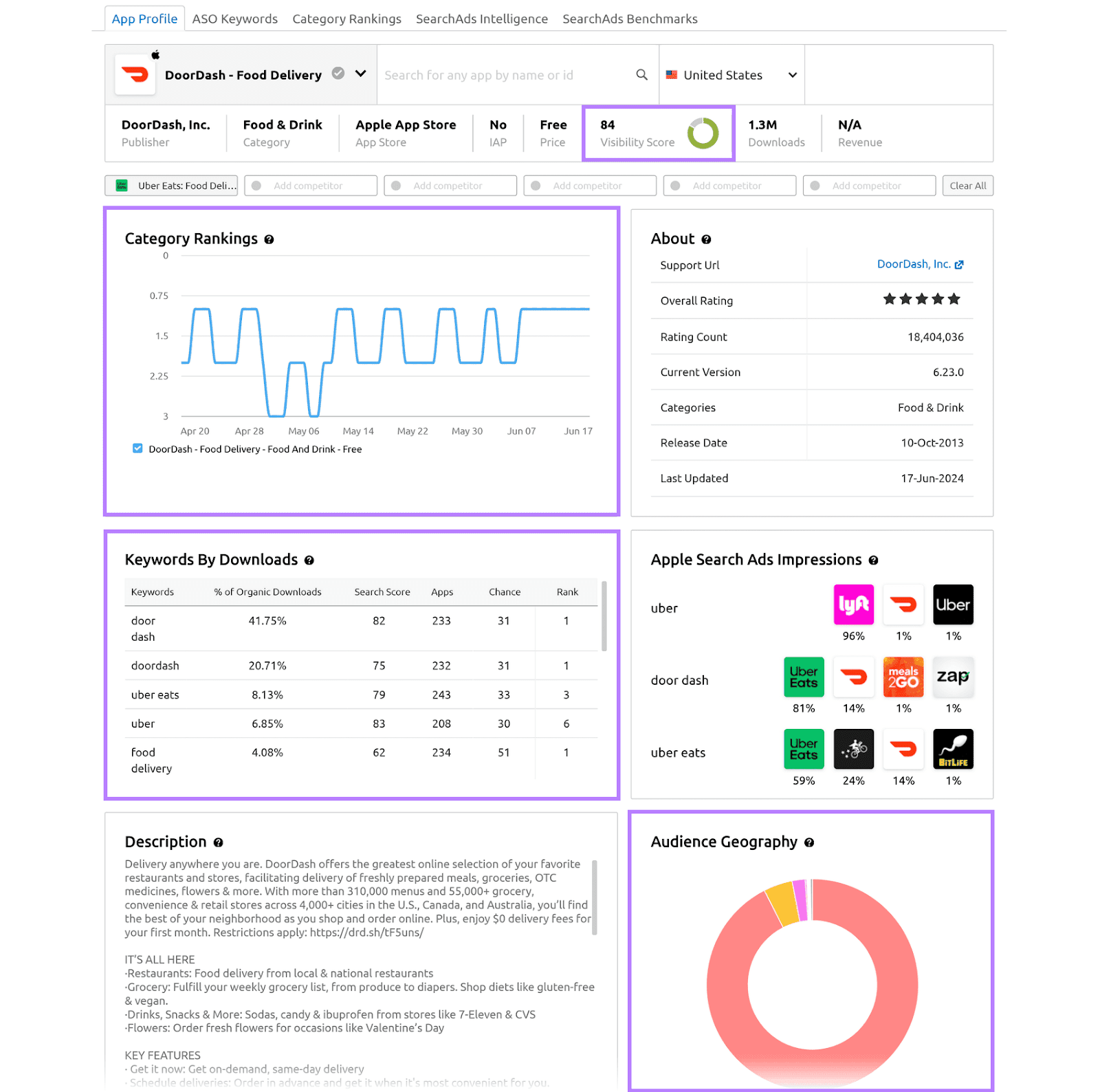1100x1092 pixels.
Task: Open the Category Rankings tab
Action: [x=346, y=19]
